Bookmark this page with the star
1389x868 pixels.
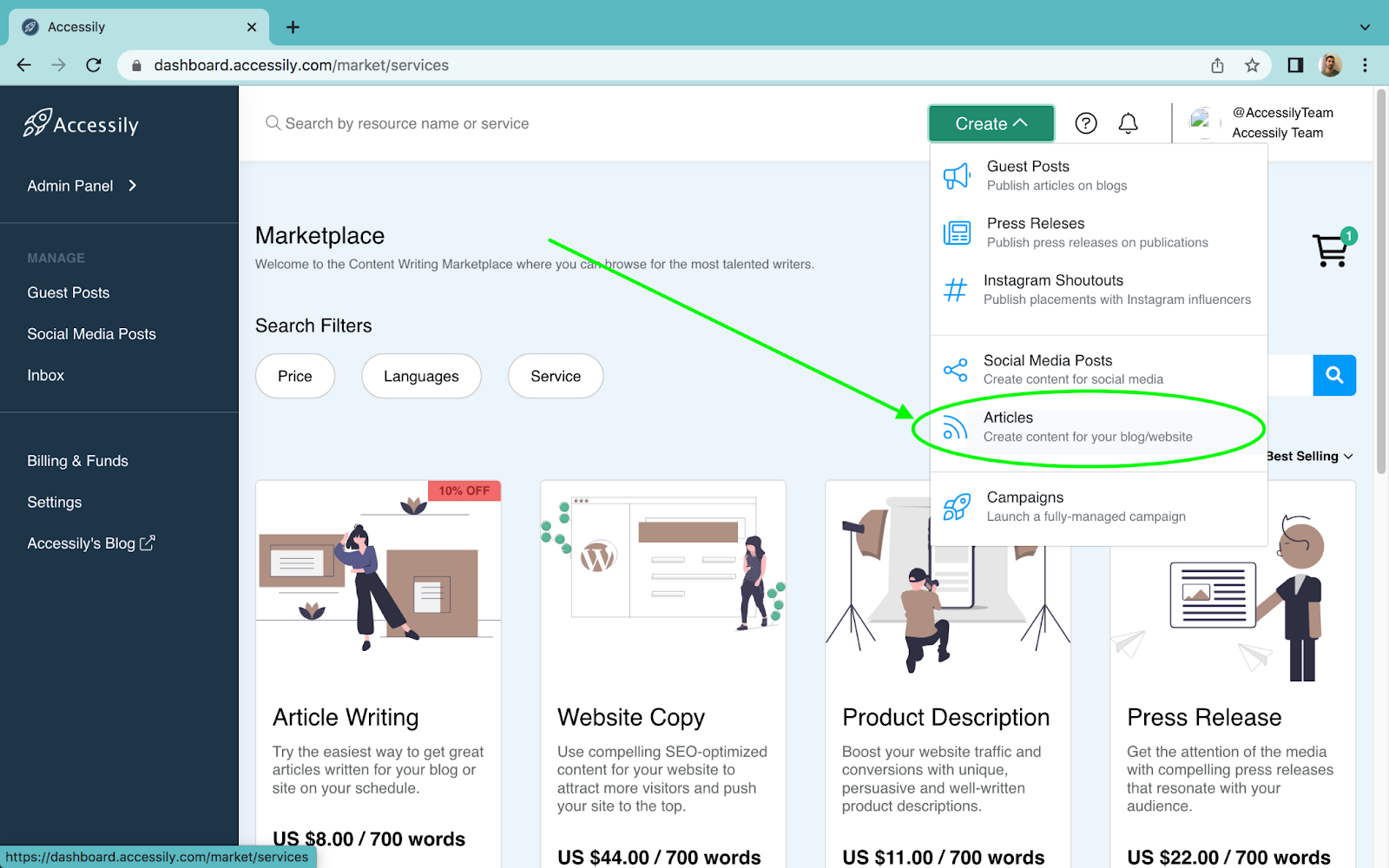(1252, 65)
